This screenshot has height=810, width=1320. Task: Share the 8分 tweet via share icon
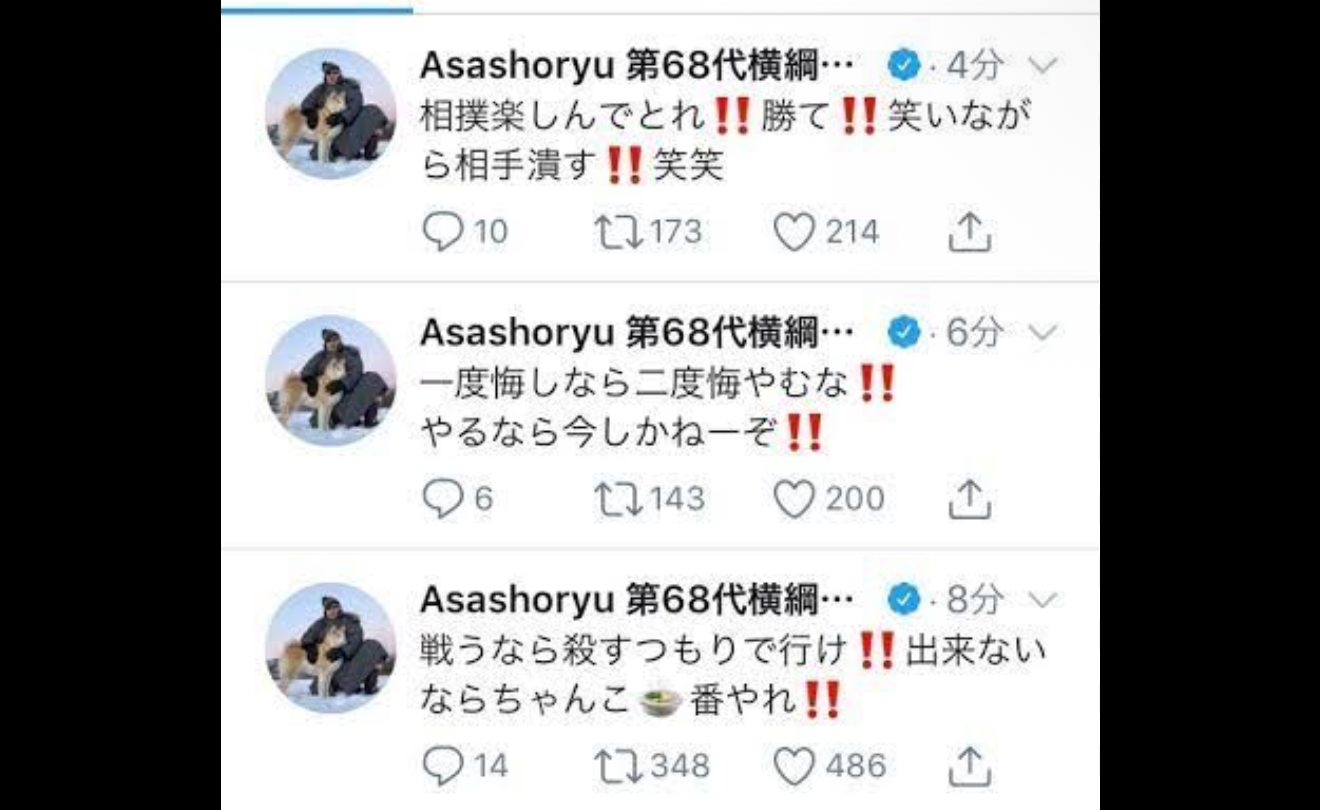(x=968, y=766)
